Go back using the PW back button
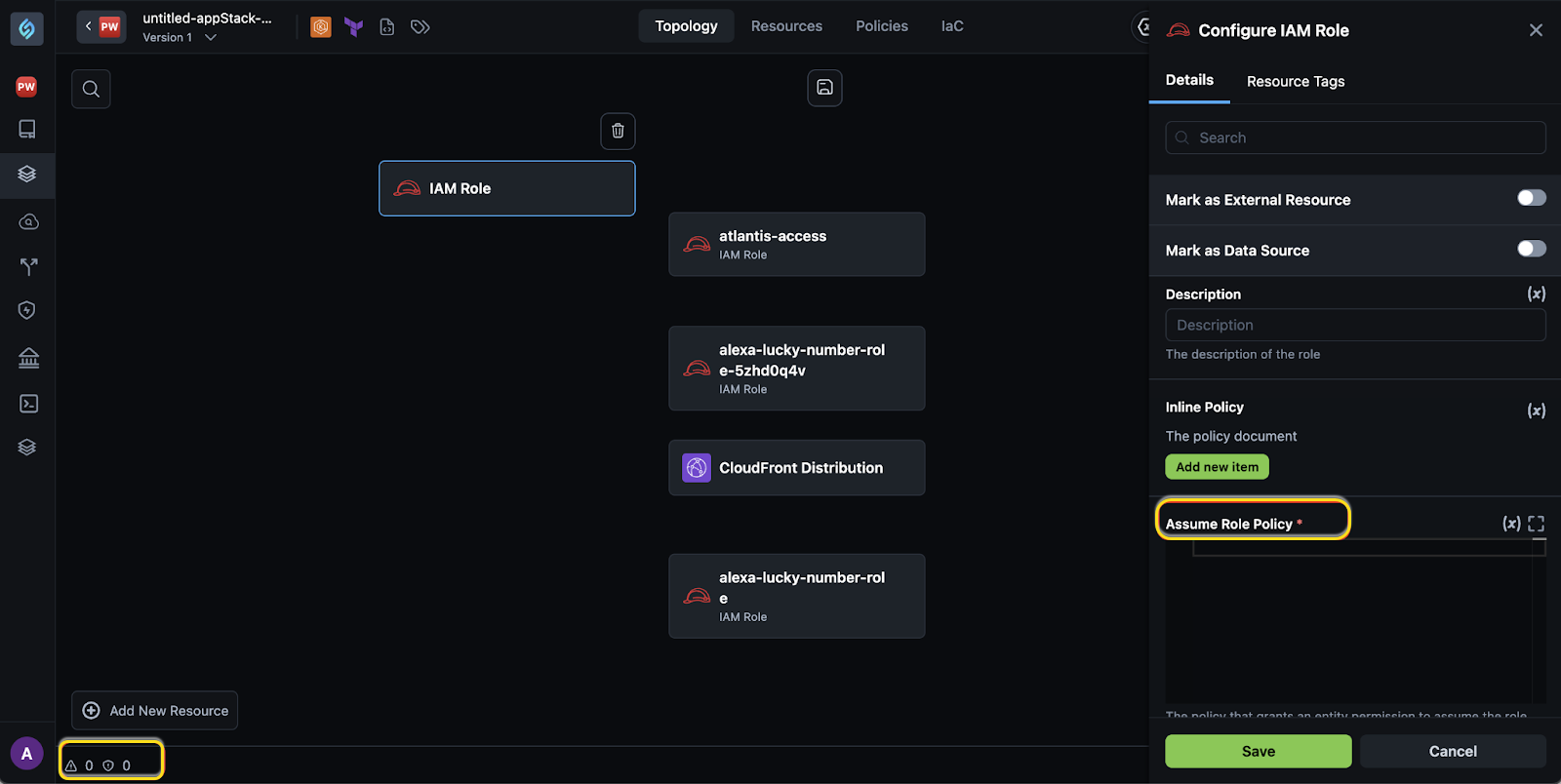The height and width of the screenshot is (784, 1561). point(101,26)
